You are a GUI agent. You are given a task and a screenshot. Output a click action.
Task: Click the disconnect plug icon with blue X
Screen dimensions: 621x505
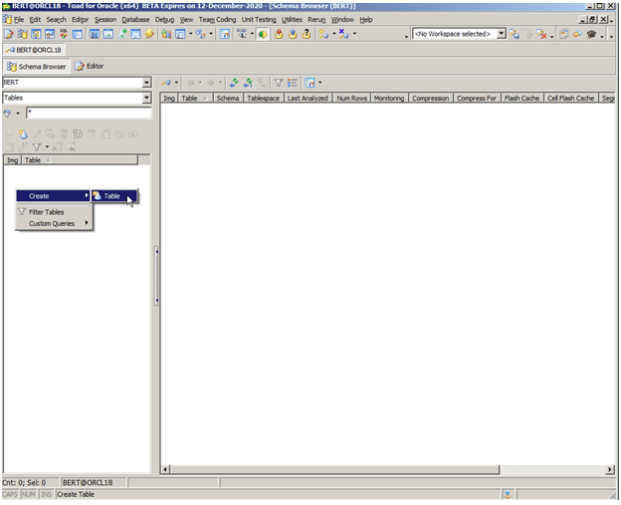click(x=343, y=34)
